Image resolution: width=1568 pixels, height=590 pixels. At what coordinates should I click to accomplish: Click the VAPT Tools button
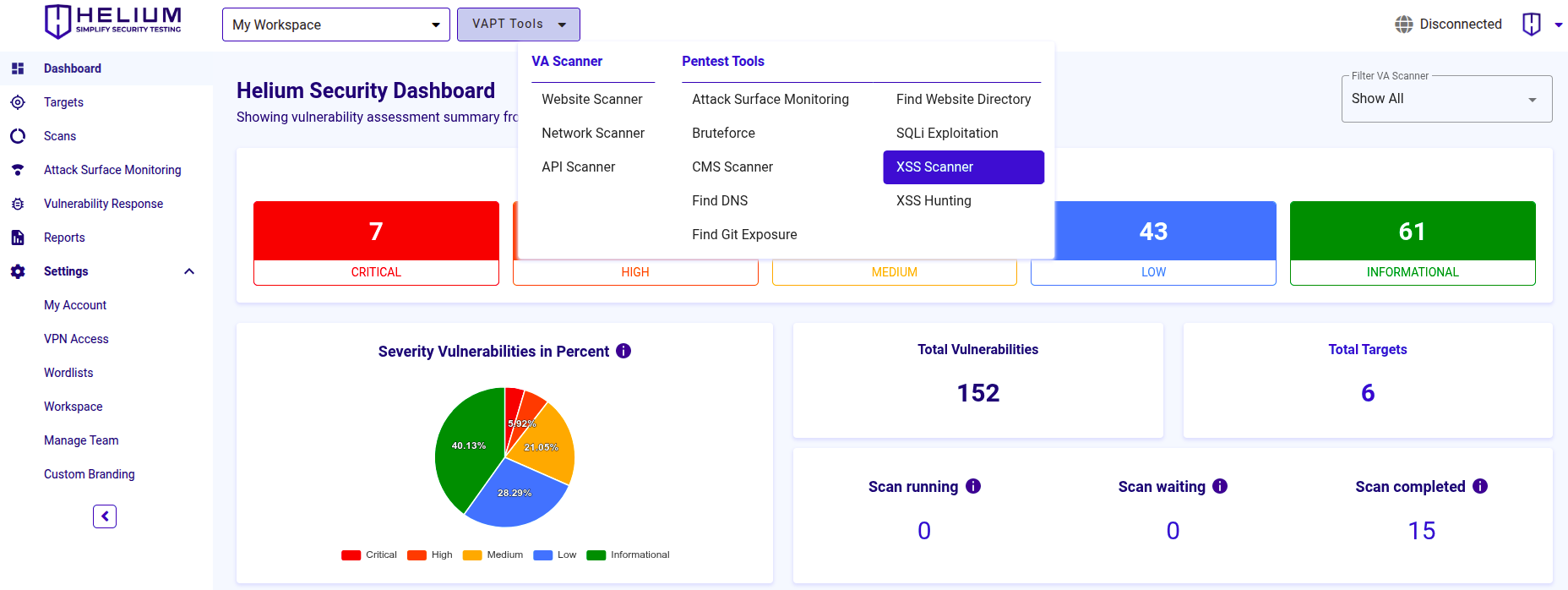[x=518, y=25]
